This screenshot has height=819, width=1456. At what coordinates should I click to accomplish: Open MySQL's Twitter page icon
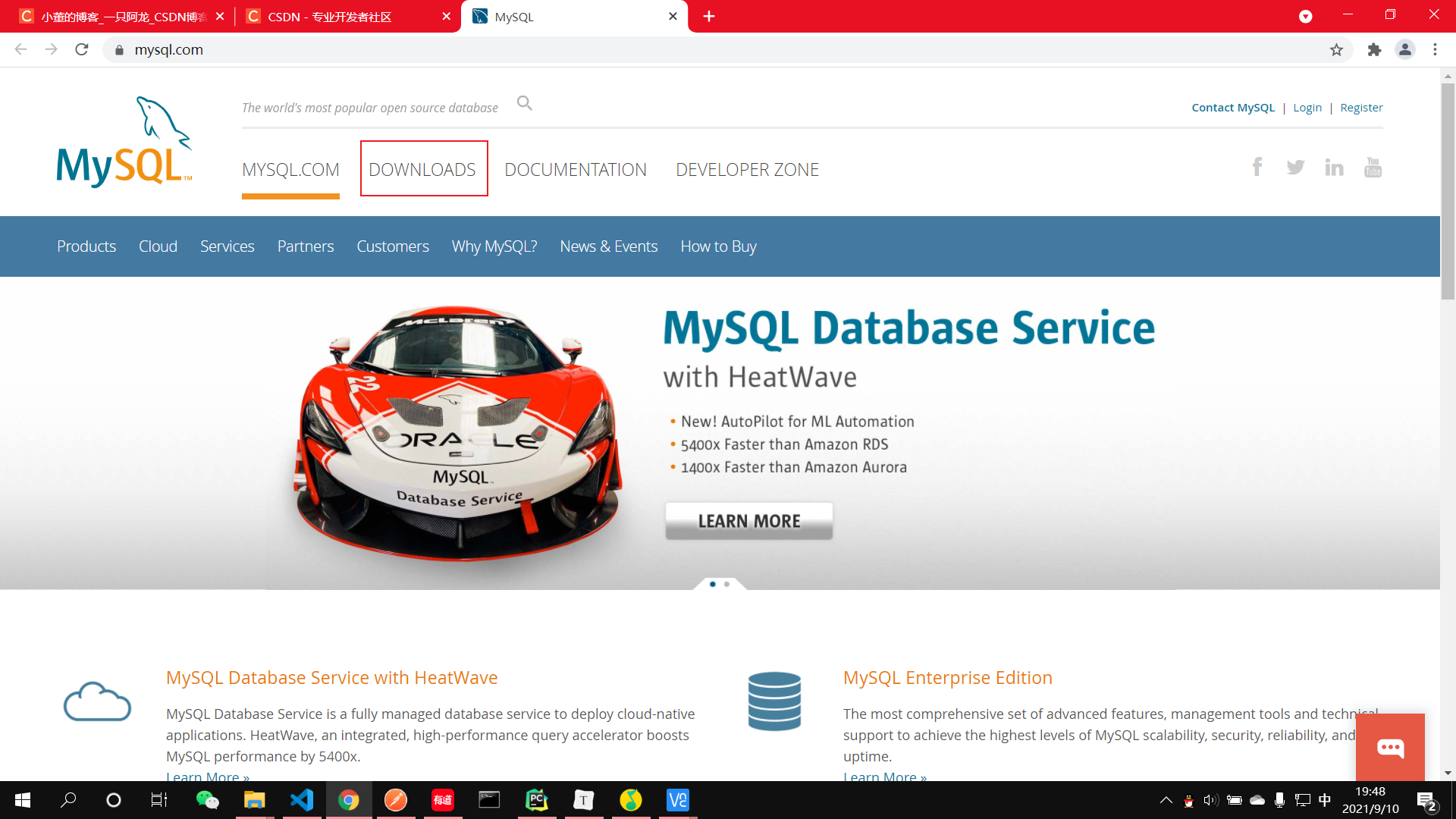(x=1295, y=167)
